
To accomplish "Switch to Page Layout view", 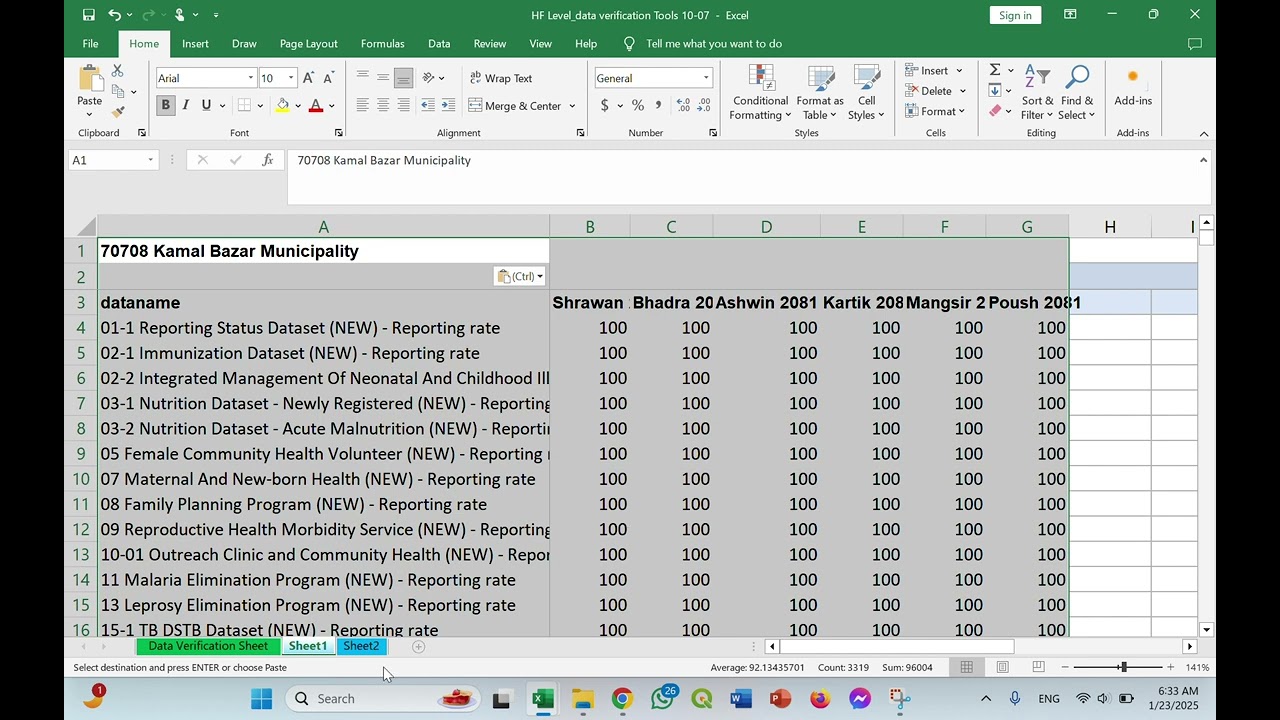I will (1002, 667).
